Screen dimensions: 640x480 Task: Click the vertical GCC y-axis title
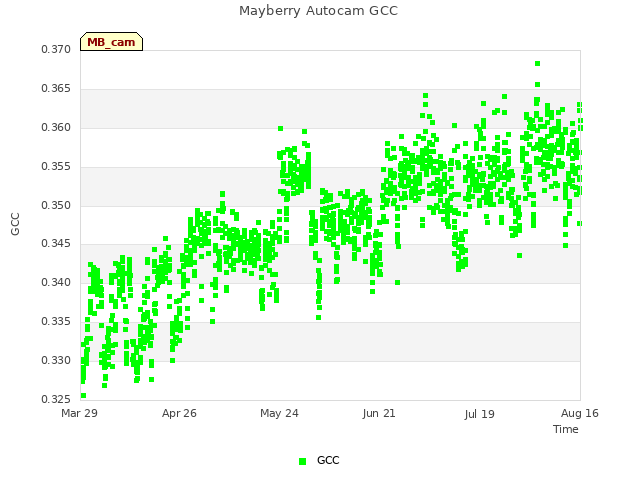click(x=15, y=224)
